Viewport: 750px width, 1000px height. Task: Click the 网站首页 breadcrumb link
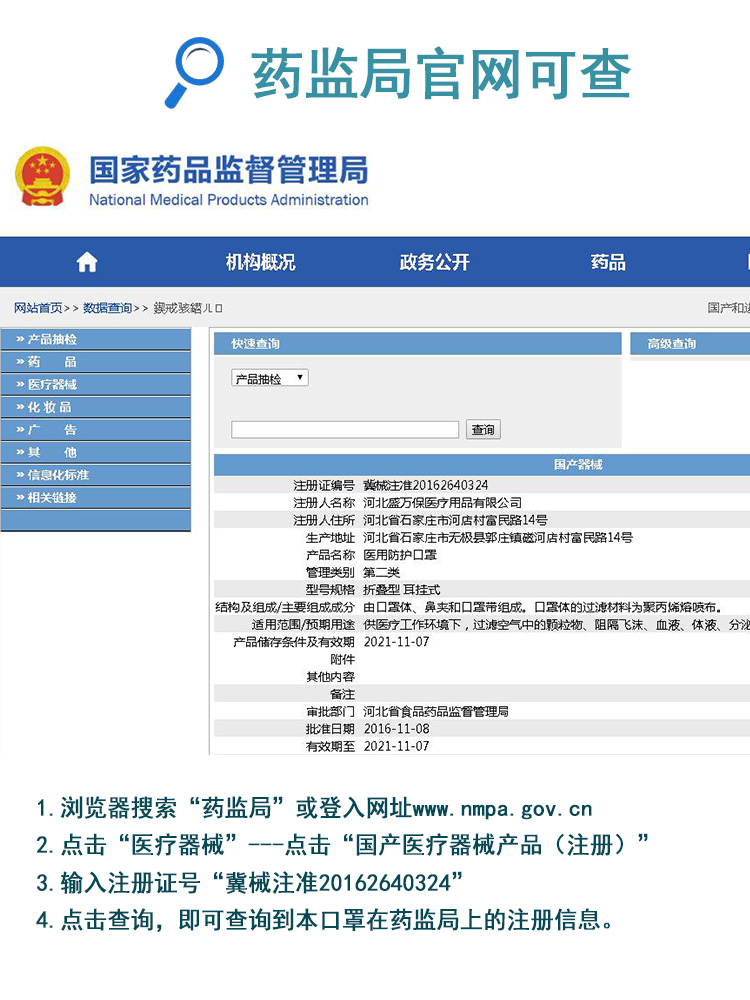tap(38, 308)
